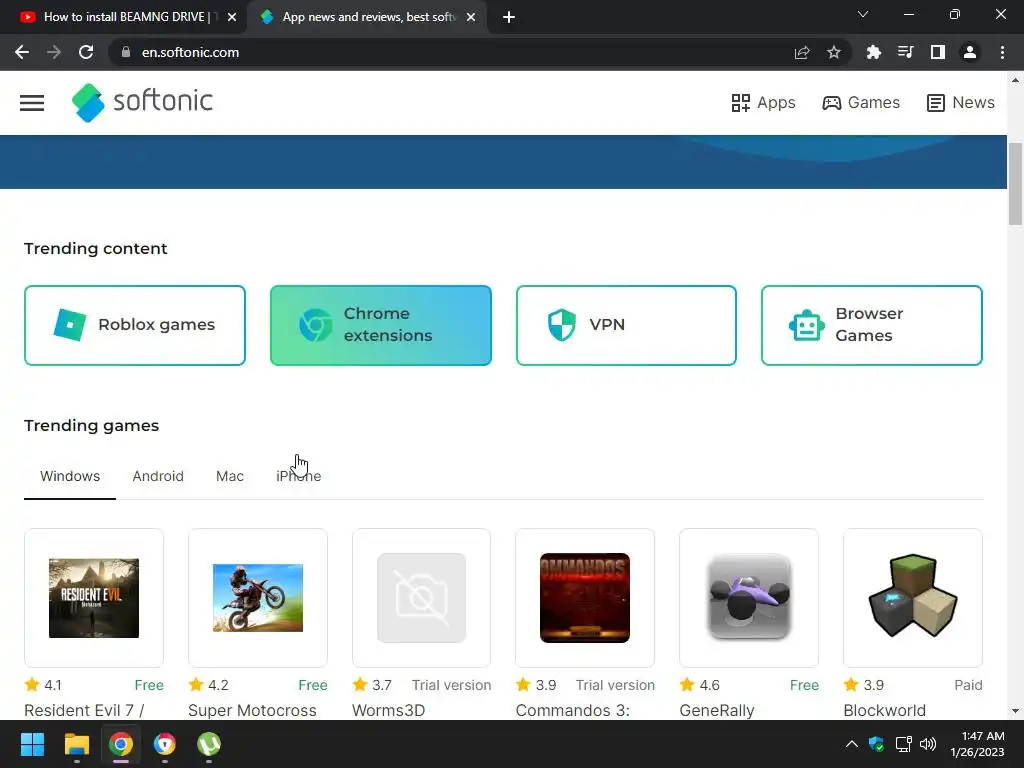Go forward in browser history
The width and height of the screenshot is (1024, 768).
54,52
